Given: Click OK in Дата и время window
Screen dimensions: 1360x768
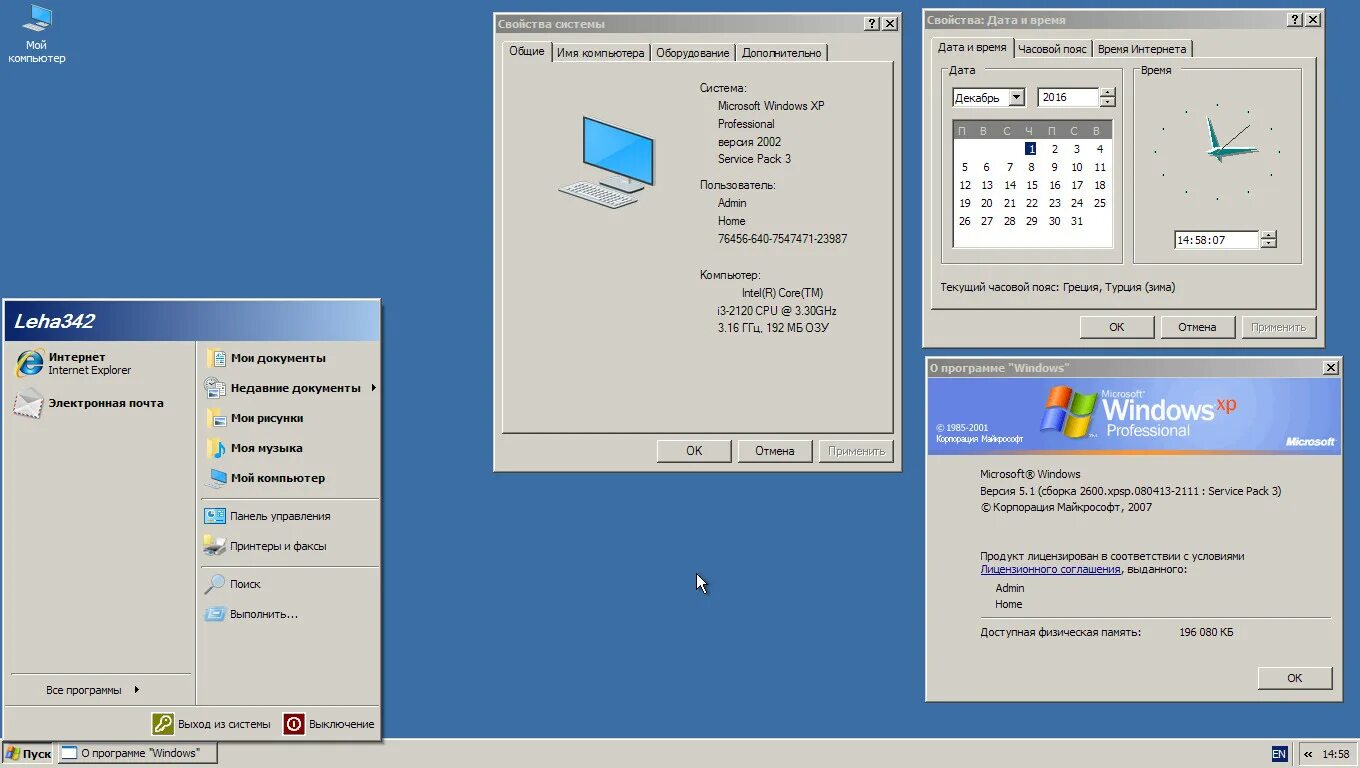Looking at the screenshot, I should [x=1117, y=327].
